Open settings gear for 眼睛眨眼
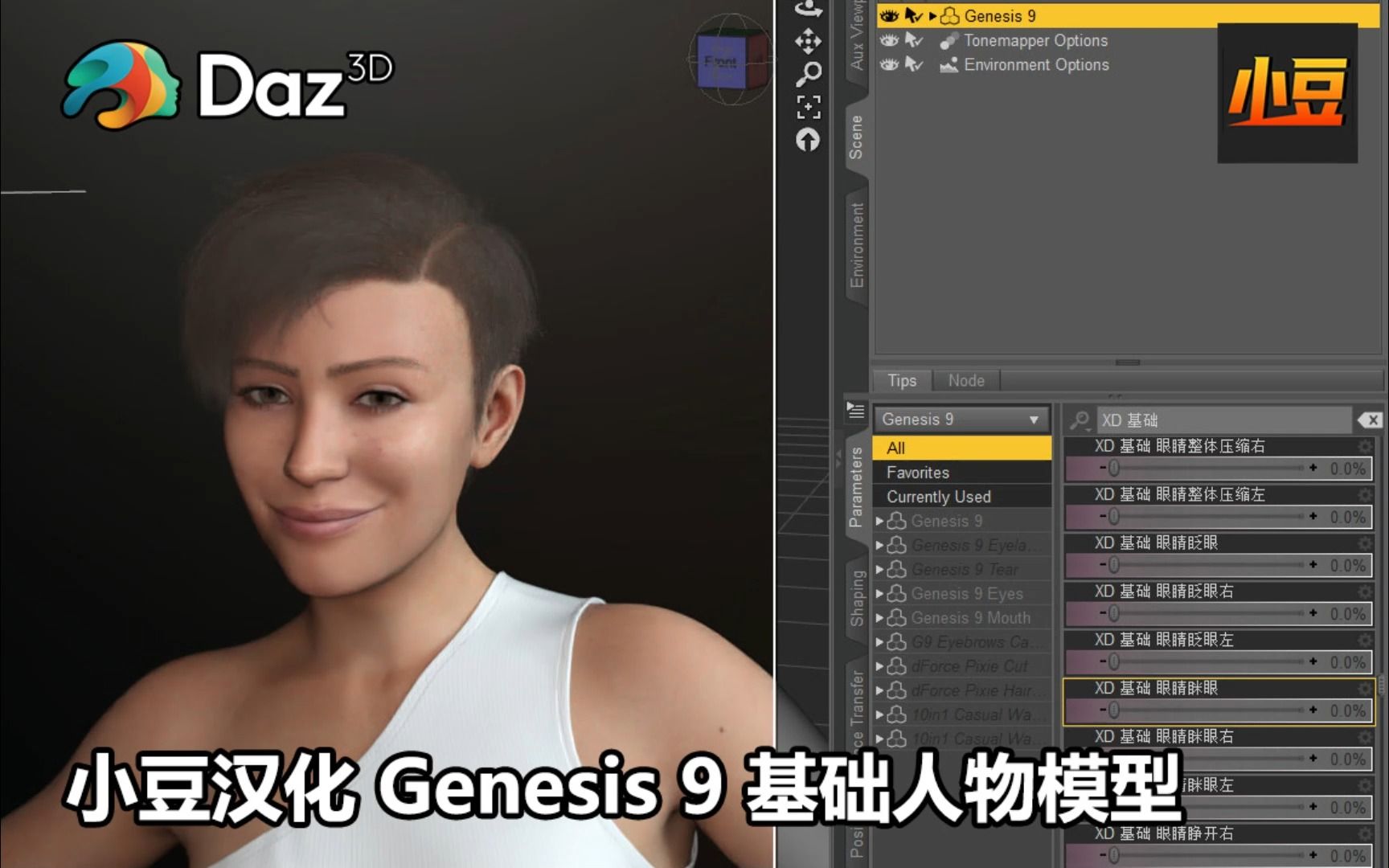This screenshot has height=868, width=1389. [x=1364, y=542]
